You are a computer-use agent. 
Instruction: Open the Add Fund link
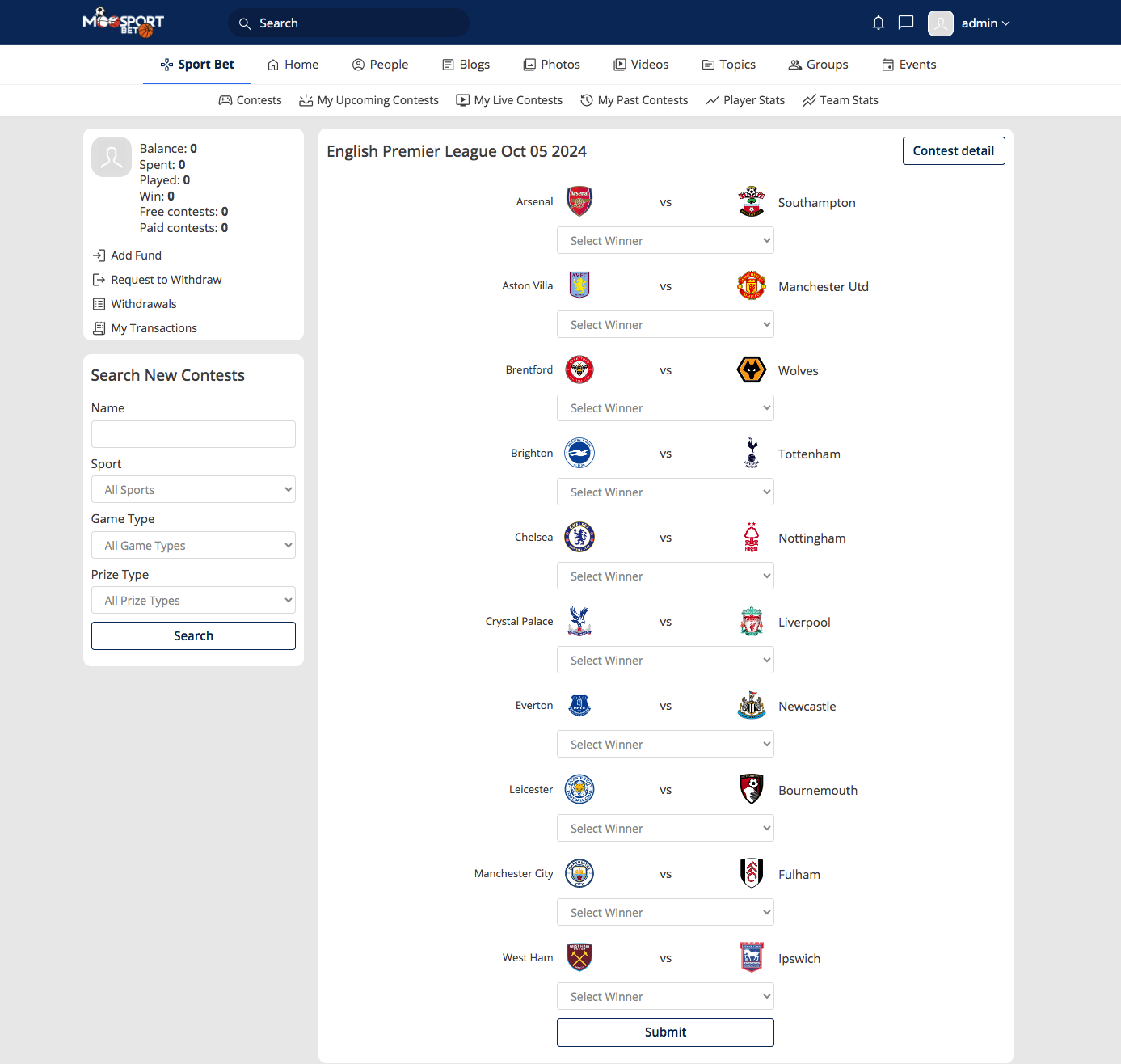pos(127,255)
